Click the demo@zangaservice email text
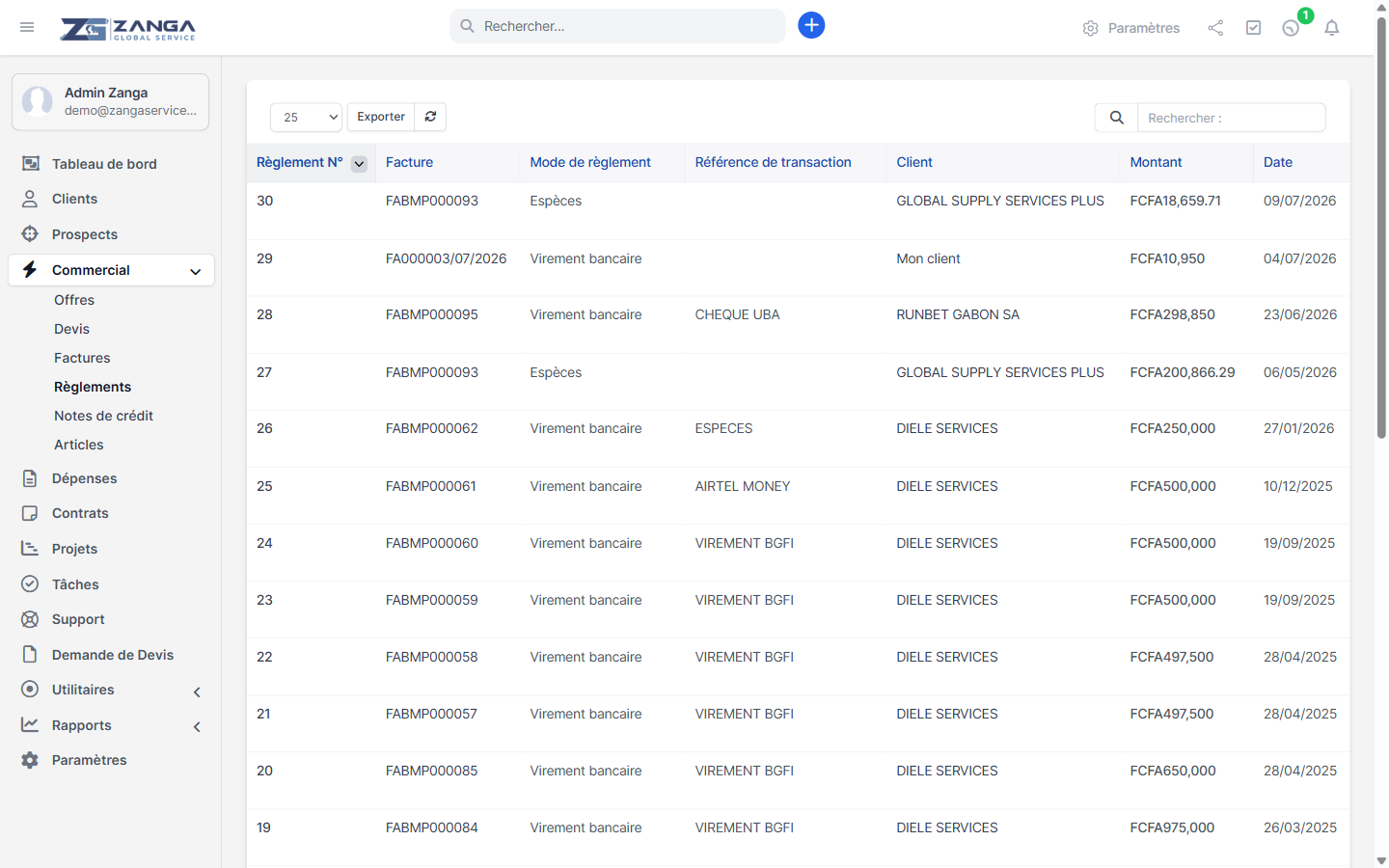The width and height of the screenshot is (1389, 868). pyautogui.click(x=130, y=110)
